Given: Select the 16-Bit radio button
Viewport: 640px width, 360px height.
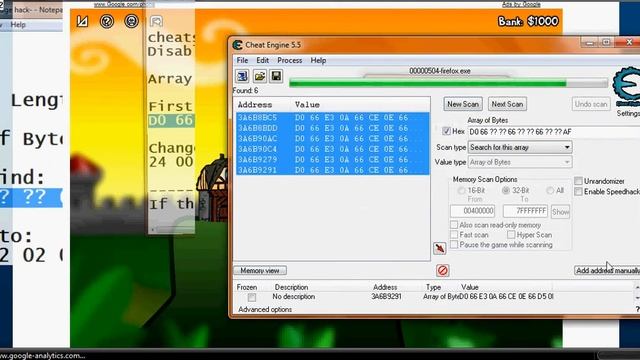Looking at the screenshot, I should point(462,191).
